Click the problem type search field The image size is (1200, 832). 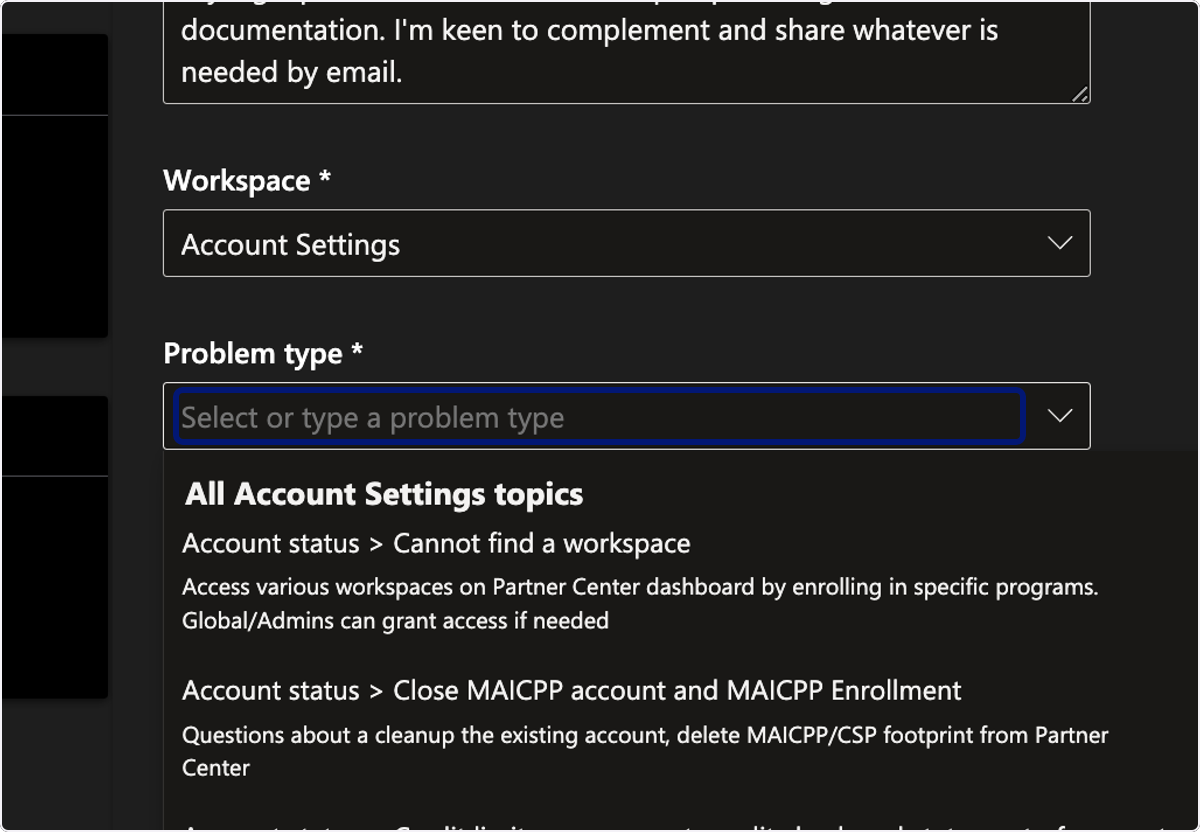[x=600, y=417]
